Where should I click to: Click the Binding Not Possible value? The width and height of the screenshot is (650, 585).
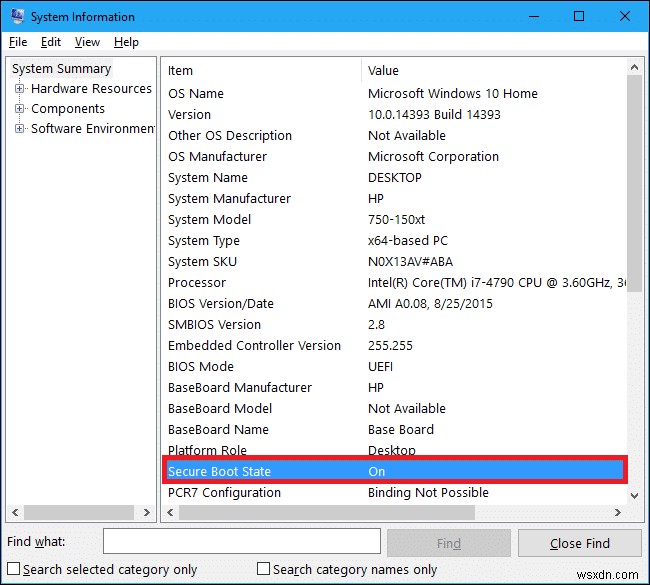(x=428, y=493)
